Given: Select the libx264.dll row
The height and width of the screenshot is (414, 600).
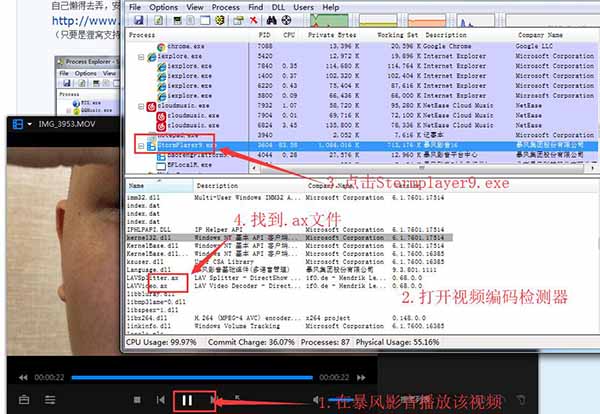Looking at the screenshot, I should pyautogui.click(x=290, y=318).
